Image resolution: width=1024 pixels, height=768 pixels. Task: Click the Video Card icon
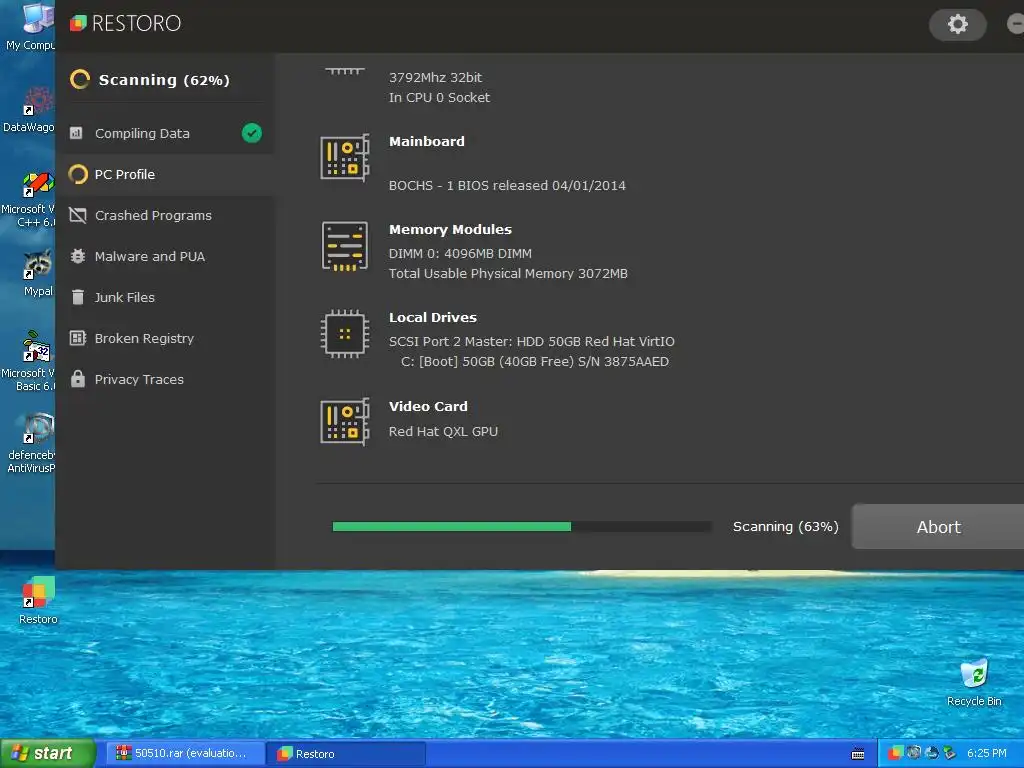(345, 422)
